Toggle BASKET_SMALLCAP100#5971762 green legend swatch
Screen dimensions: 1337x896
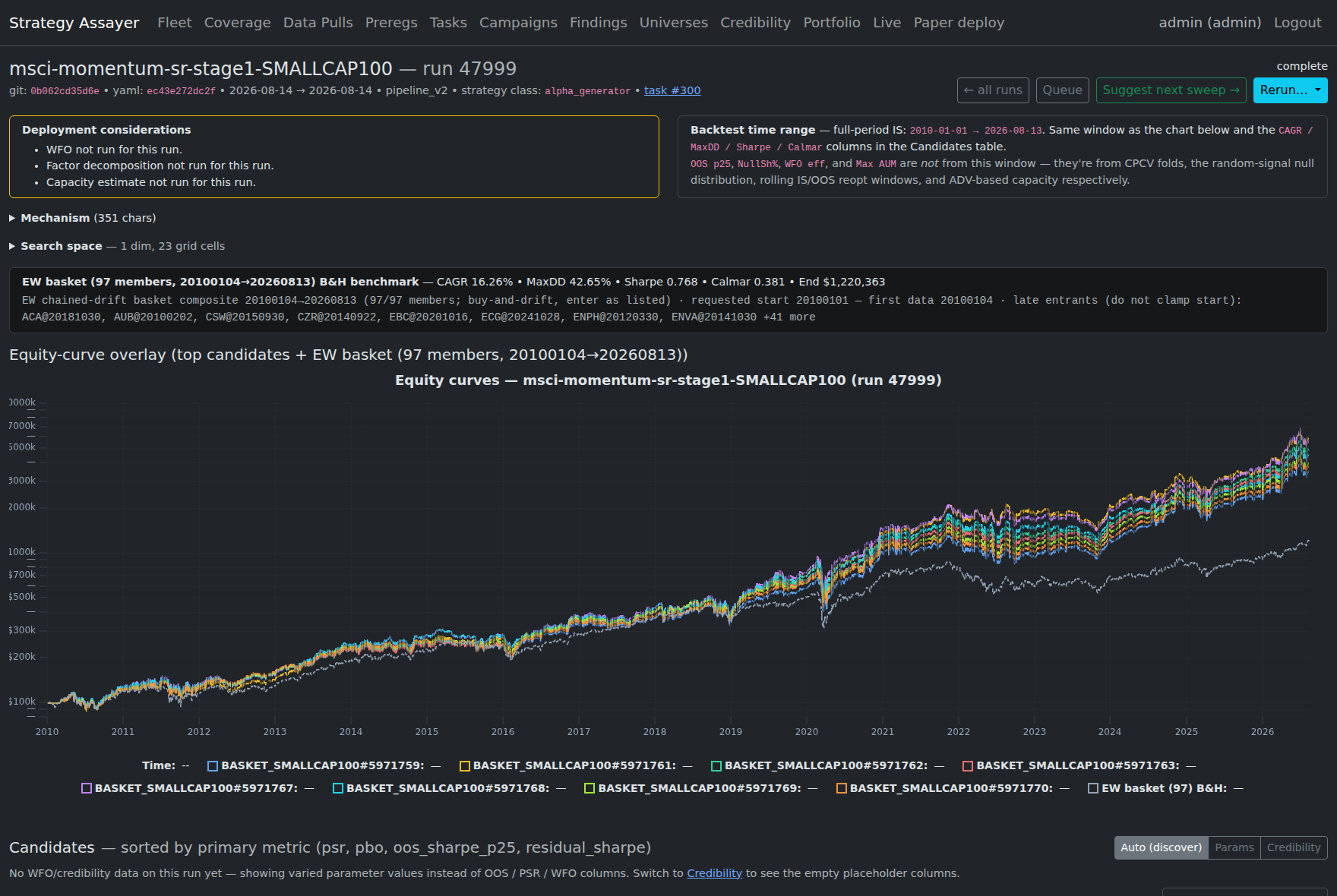(x=716, y=766)
